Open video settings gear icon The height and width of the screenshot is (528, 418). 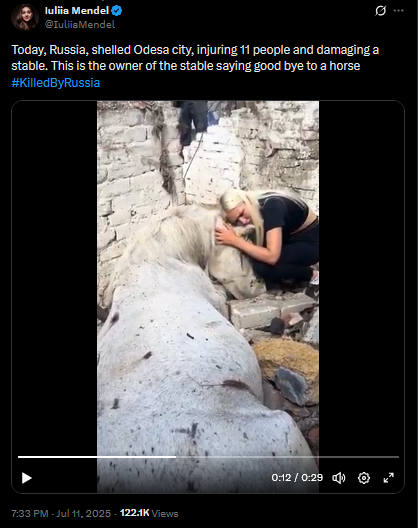pos(364,478)
